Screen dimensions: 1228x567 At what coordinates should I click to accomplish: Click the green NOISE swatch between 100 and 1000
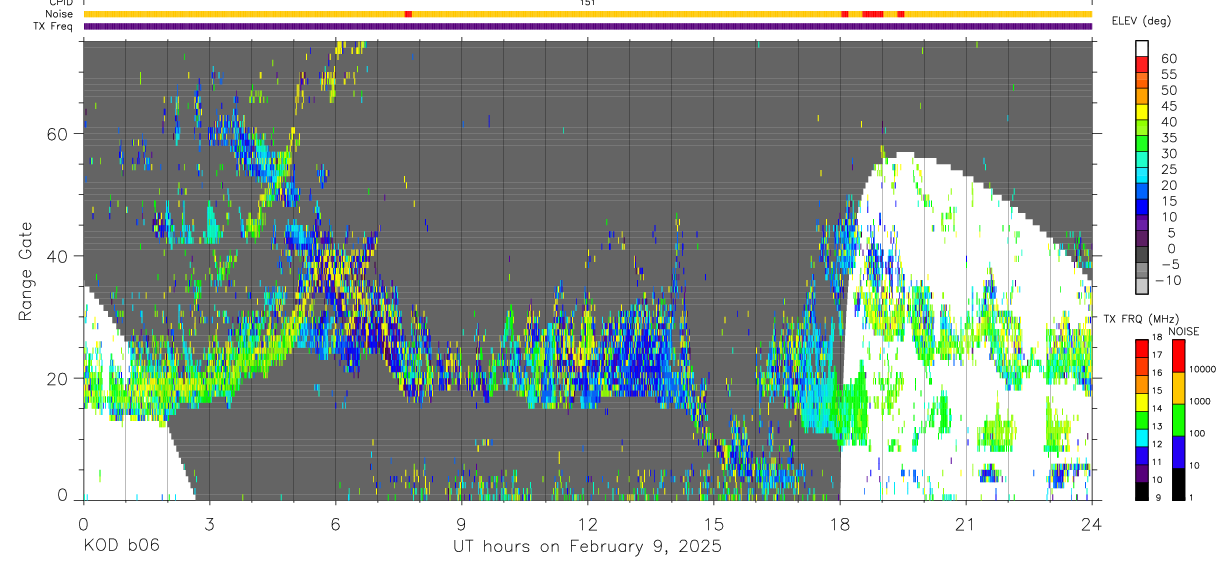tap(1178, 419)
